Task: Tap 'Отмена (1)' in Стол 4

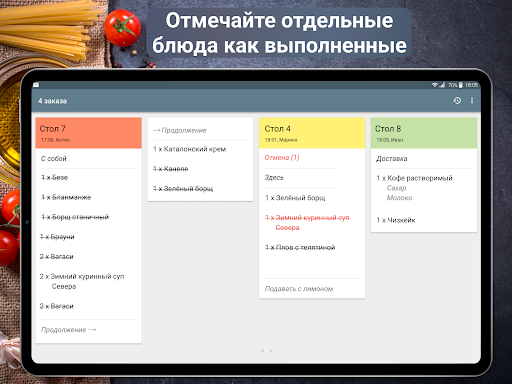Action: click(x=282, y=157)
